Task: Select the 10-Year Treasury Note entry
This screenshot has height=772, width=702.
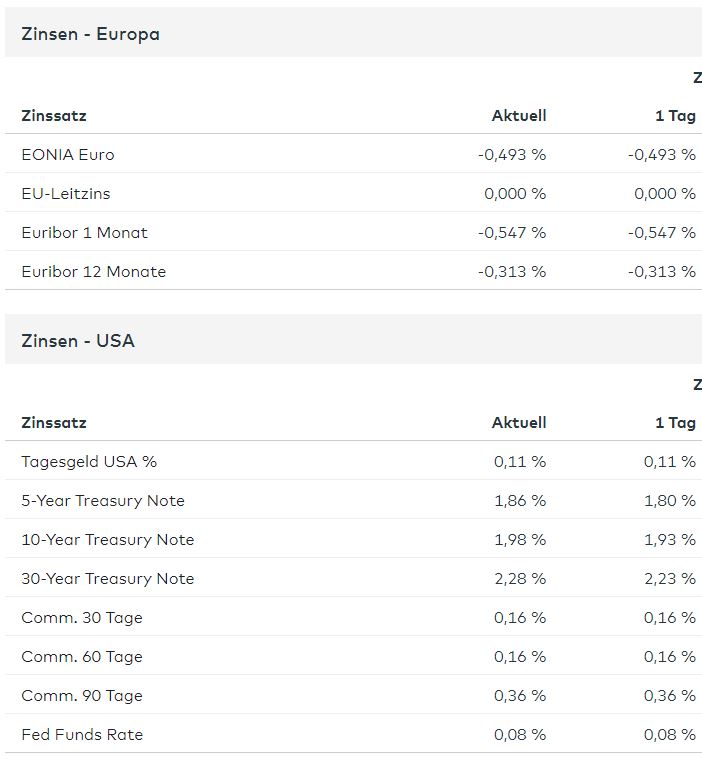Action: [x=107, y=540]
